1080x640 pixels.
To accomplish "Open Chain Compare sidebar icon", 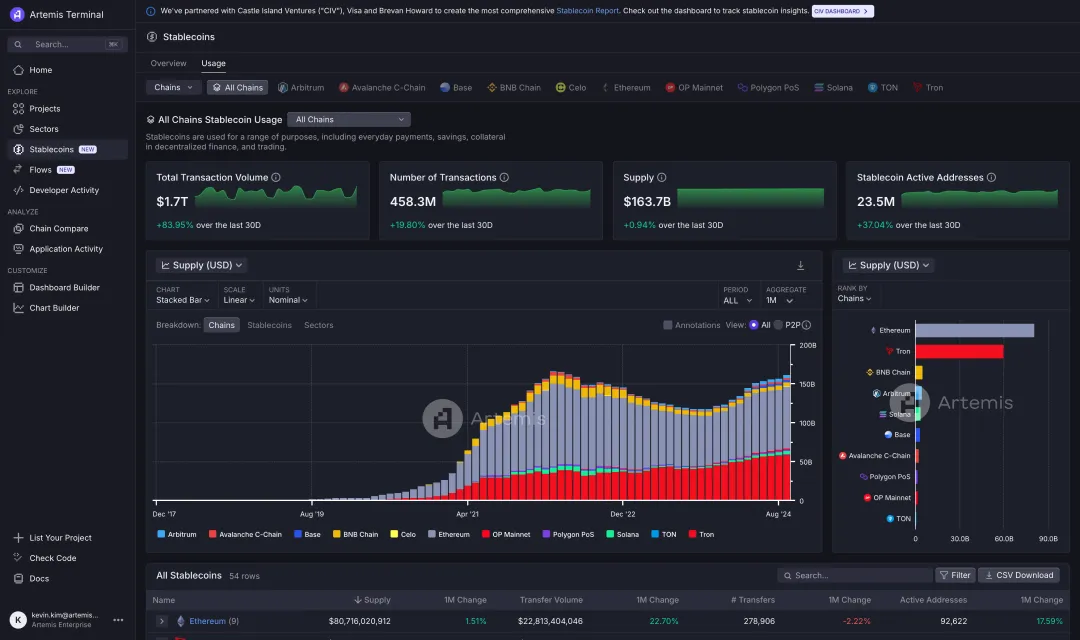I will [19, 229].
